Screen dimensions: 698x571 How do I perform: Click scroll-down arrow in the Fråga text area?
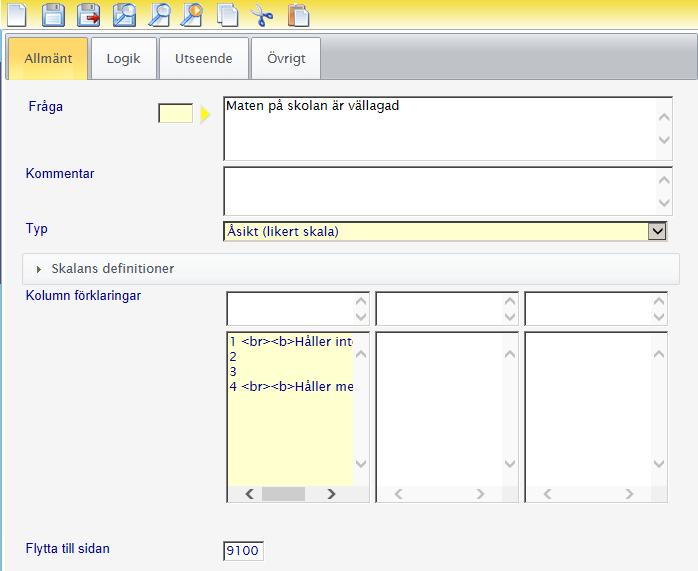[664, 140]
